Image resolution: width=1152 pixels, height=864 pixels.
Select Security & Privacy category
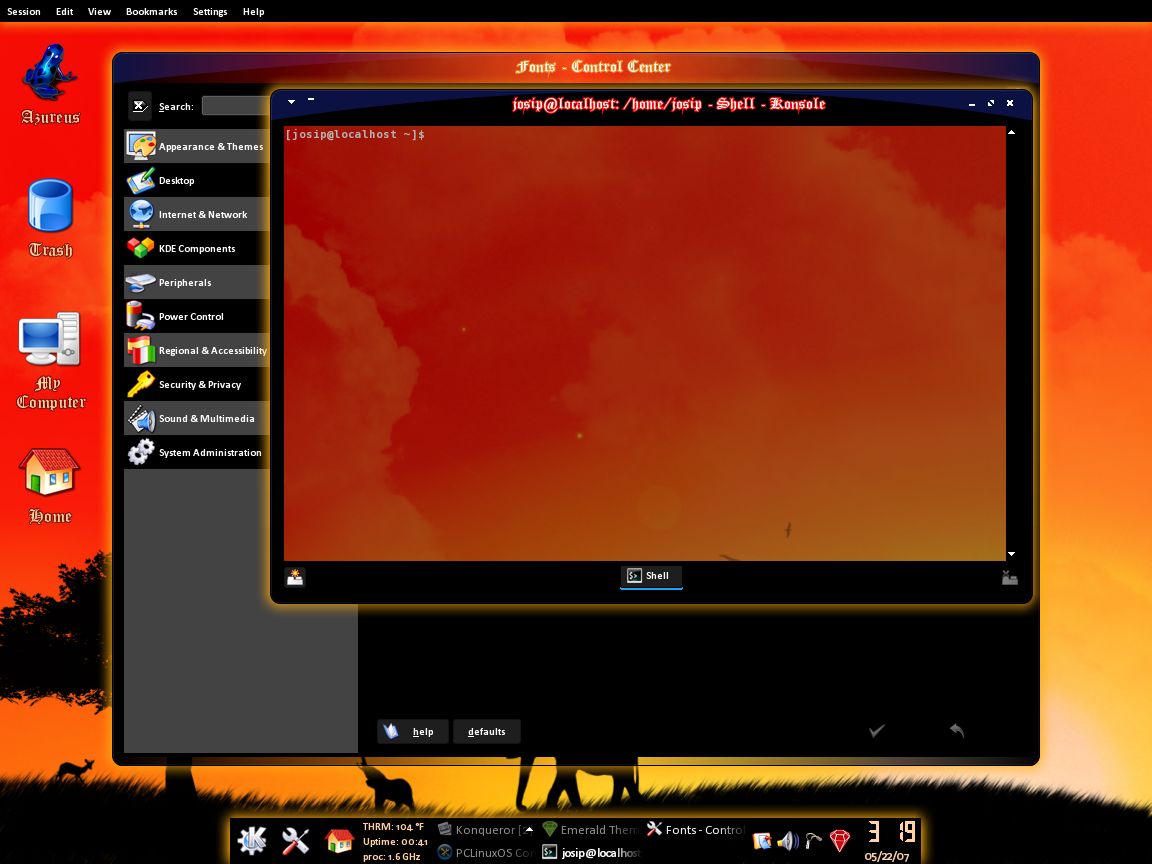click(x=197, y=384)
